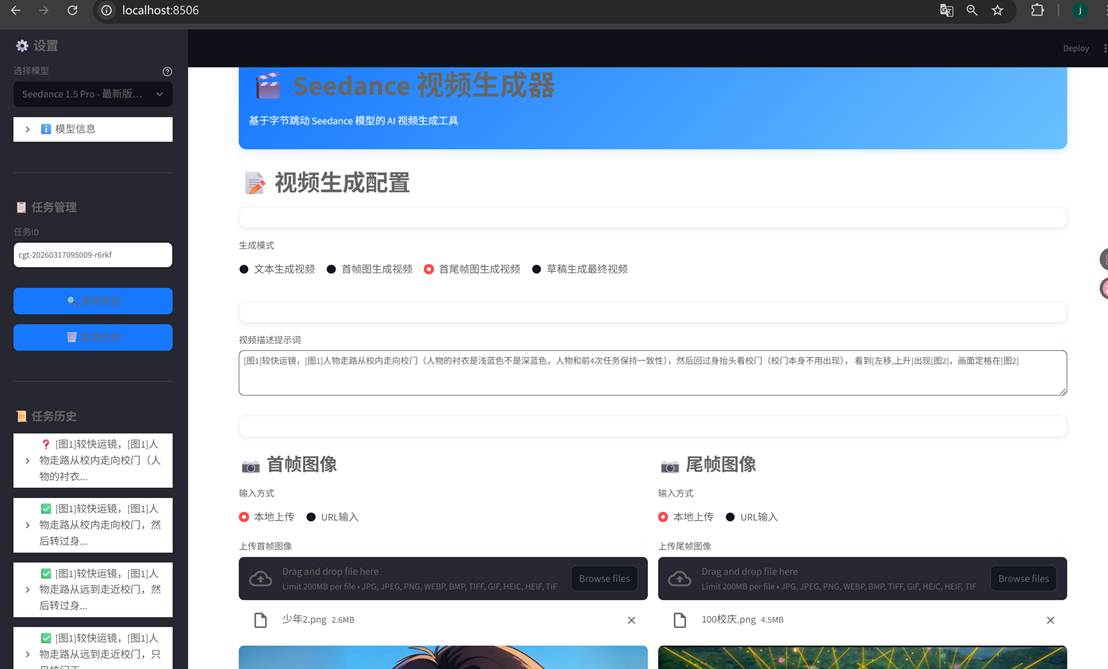Click the browser forward arrow
Screen dimensions: 1108x669
[44, 10]
